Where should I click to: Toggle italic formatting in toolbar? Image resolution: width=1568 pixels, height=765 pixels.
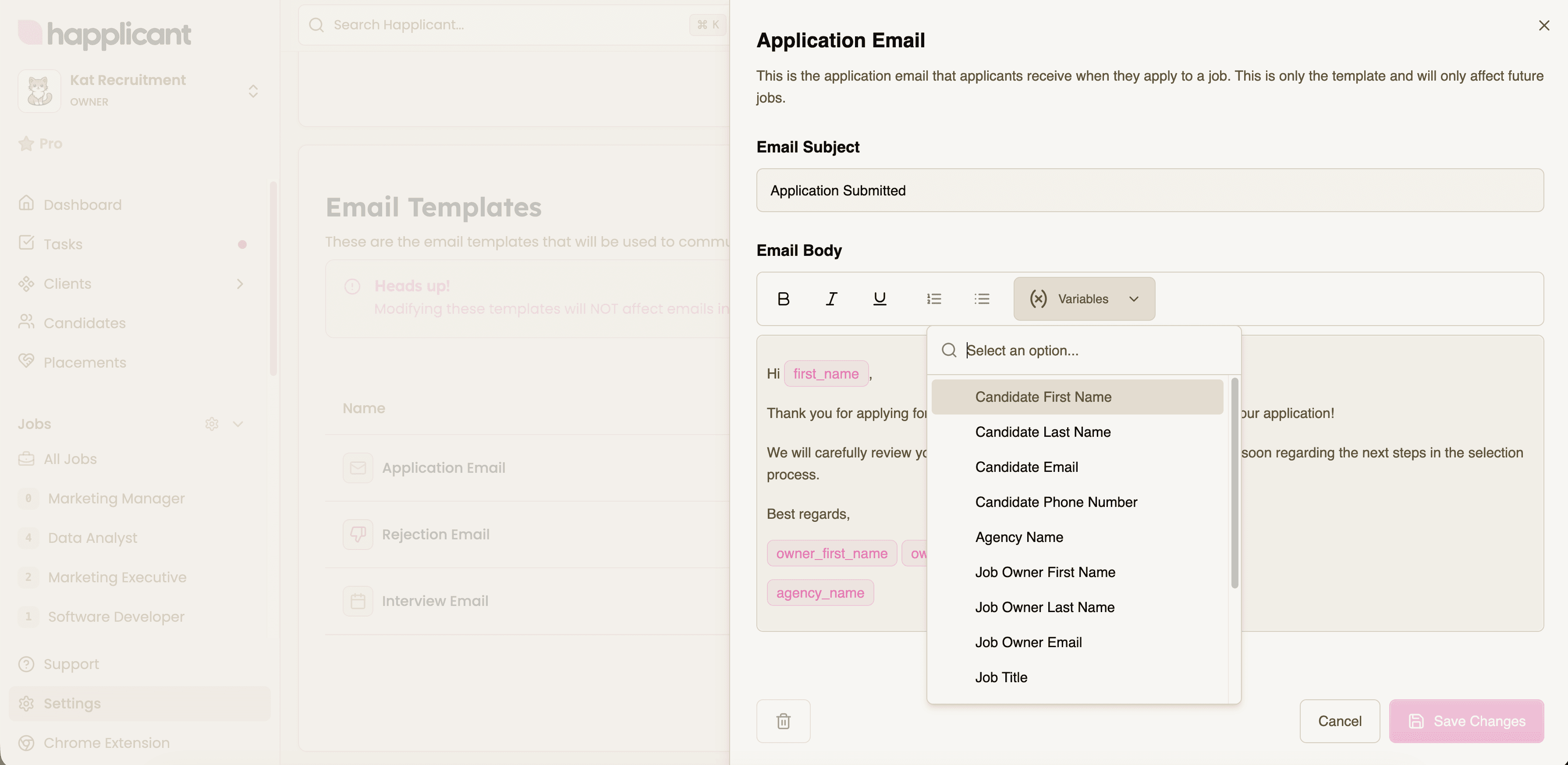click(x=831, y=299)
